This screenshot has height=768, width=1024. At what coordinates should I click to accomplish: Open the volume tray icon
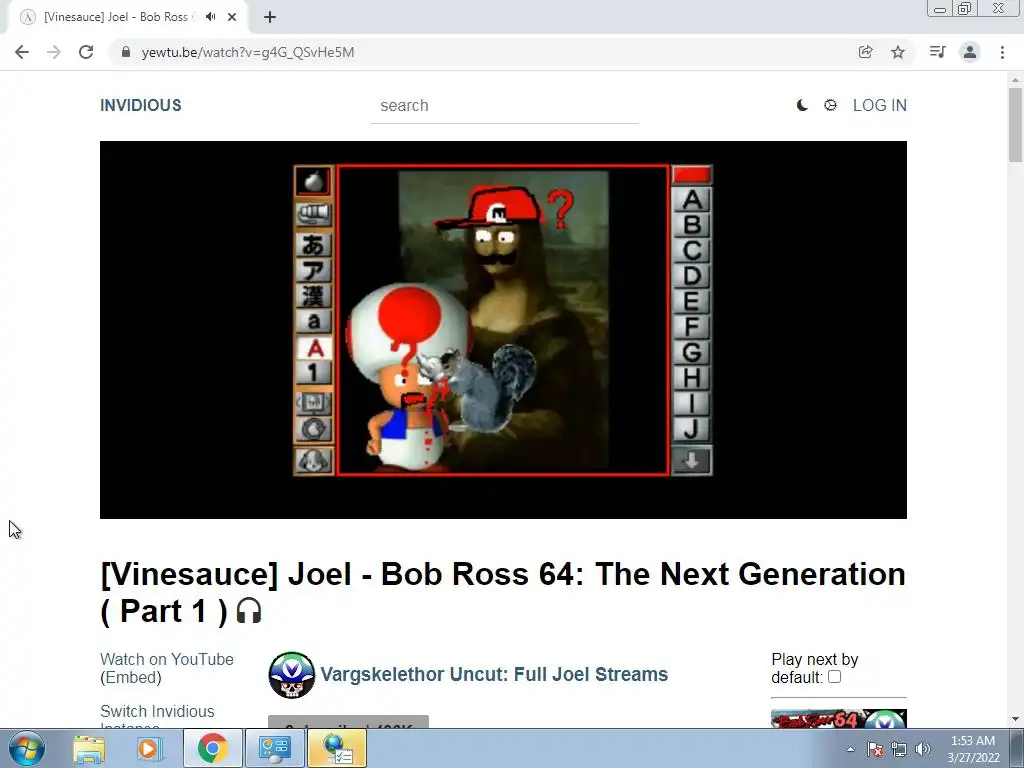(923, 749)
